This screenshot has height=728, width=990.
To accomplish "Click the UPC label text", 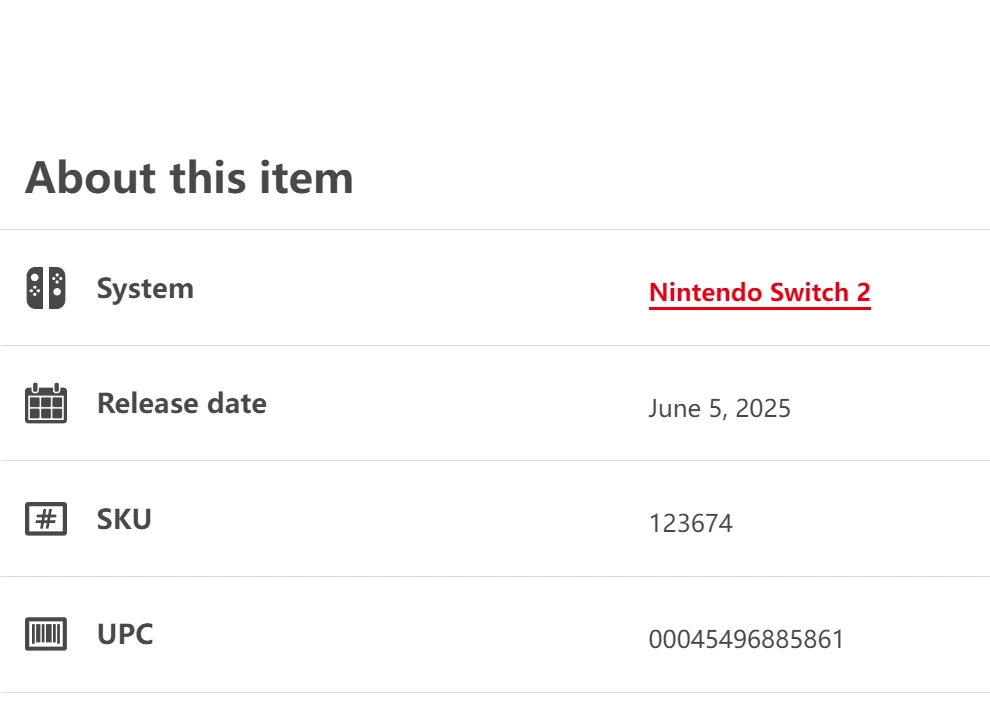I will pos(125,634).
